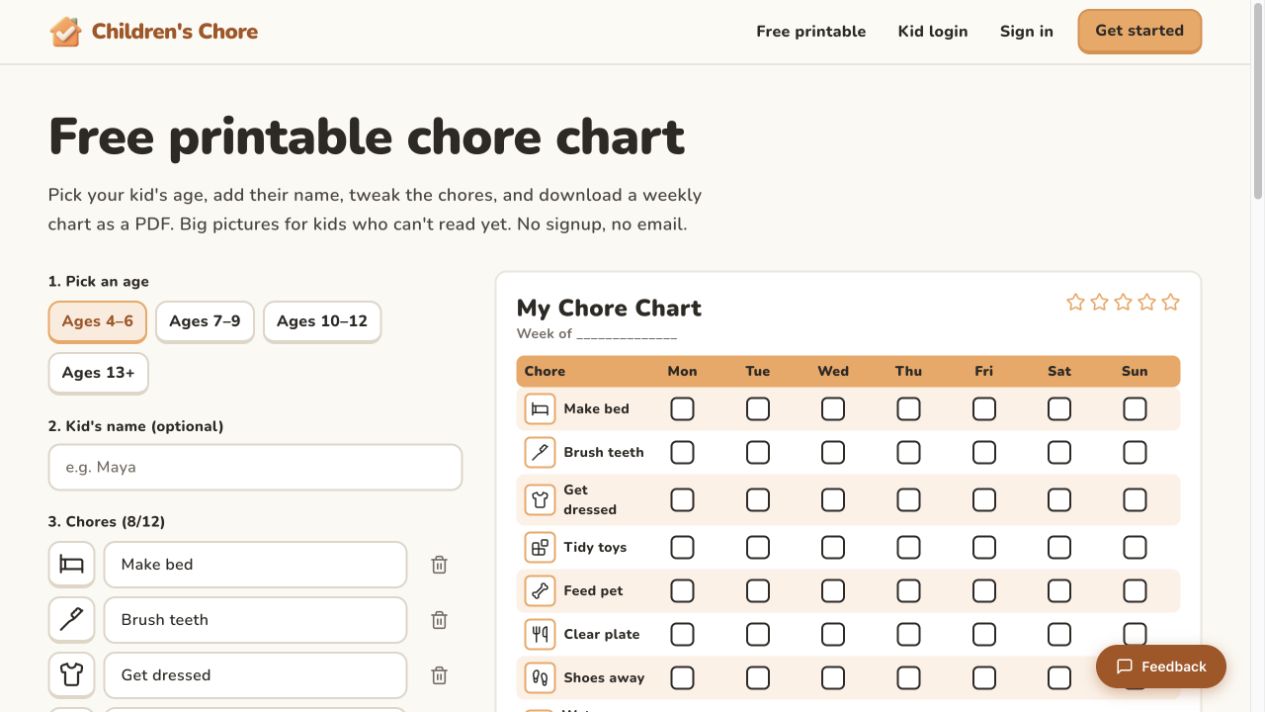Image resolution: width=1265 pixels, height=712 pixels.
Task: Click the Children's Chore logo icon
Action: click(x=65, y=31)
